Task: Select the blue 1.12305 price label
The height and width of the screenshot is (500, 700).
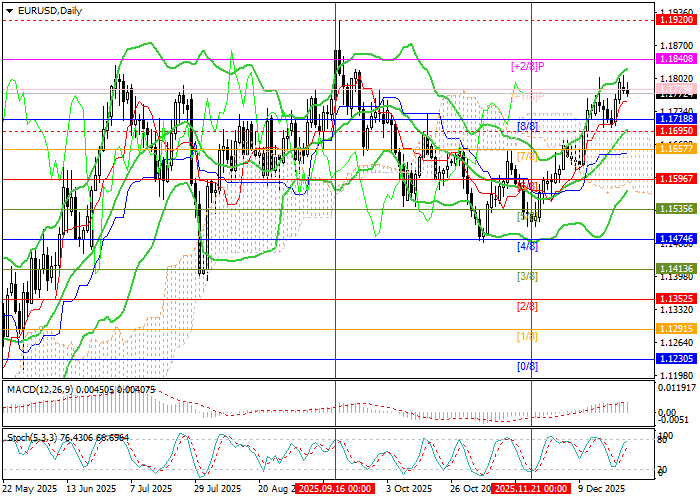Action: (x=677, y=358)
